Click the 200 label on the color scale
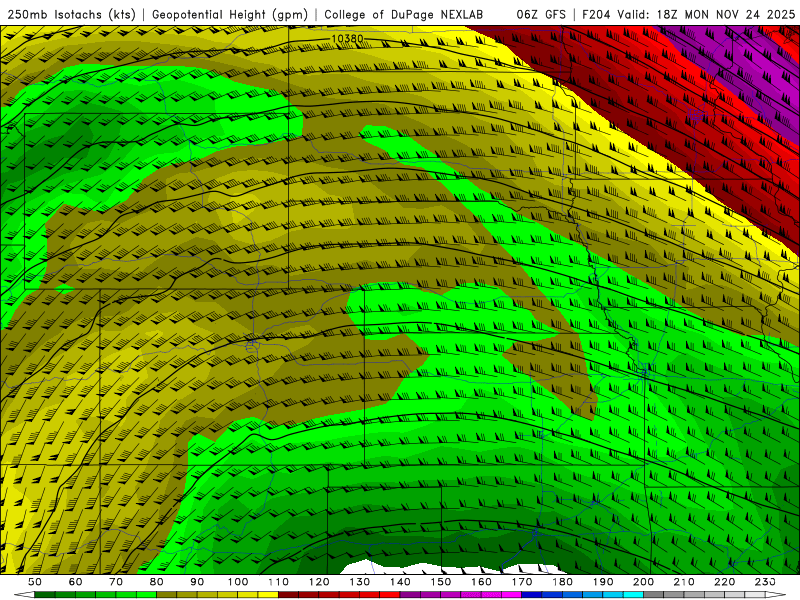800x600 pixels. point(643,582)
